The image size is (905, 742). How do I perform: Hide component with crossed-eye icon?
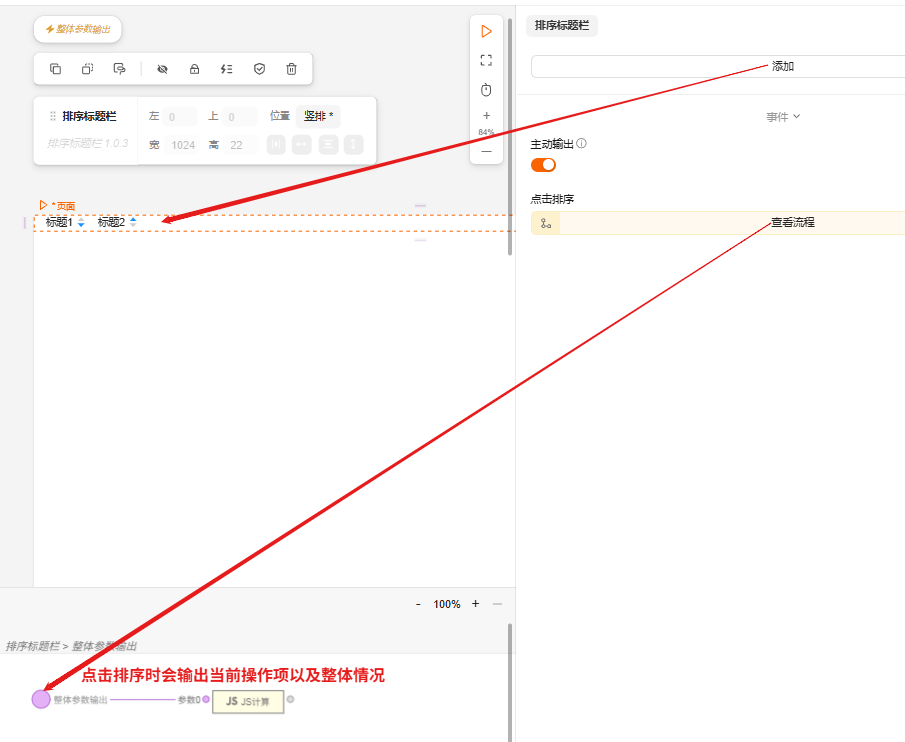tap(162, 69)
